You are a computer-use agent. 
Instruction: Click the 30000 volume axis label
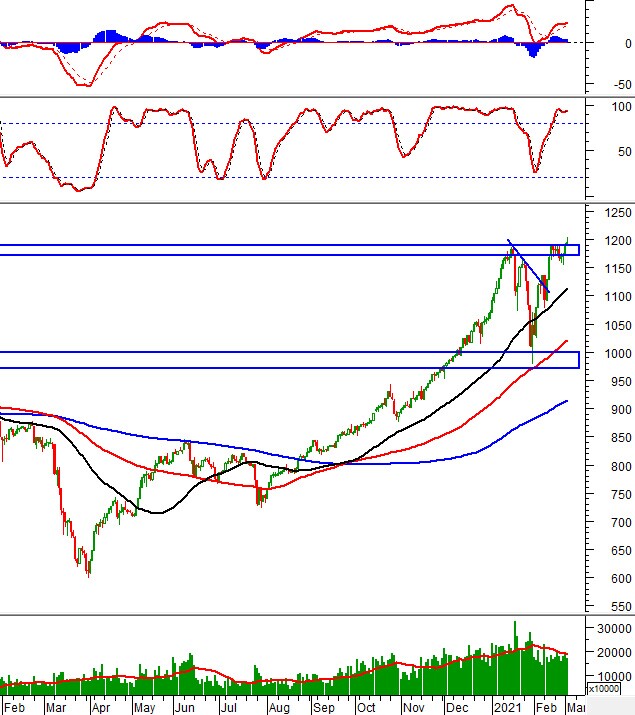coord(614,629)
